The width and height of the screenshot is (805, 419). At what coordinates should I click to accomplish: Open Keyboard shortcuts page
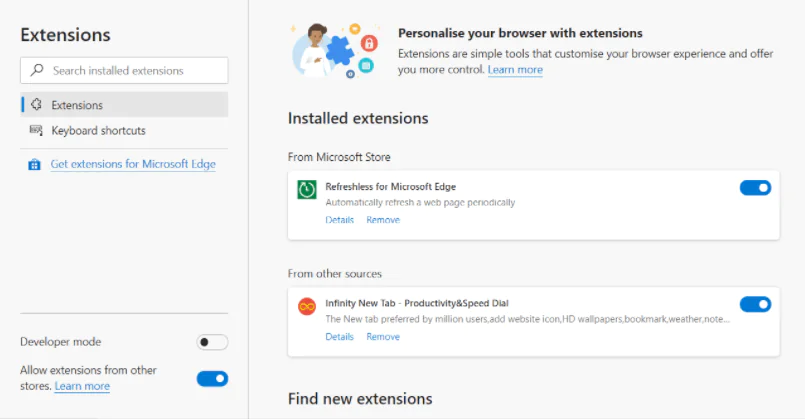(x=98, y=131)
